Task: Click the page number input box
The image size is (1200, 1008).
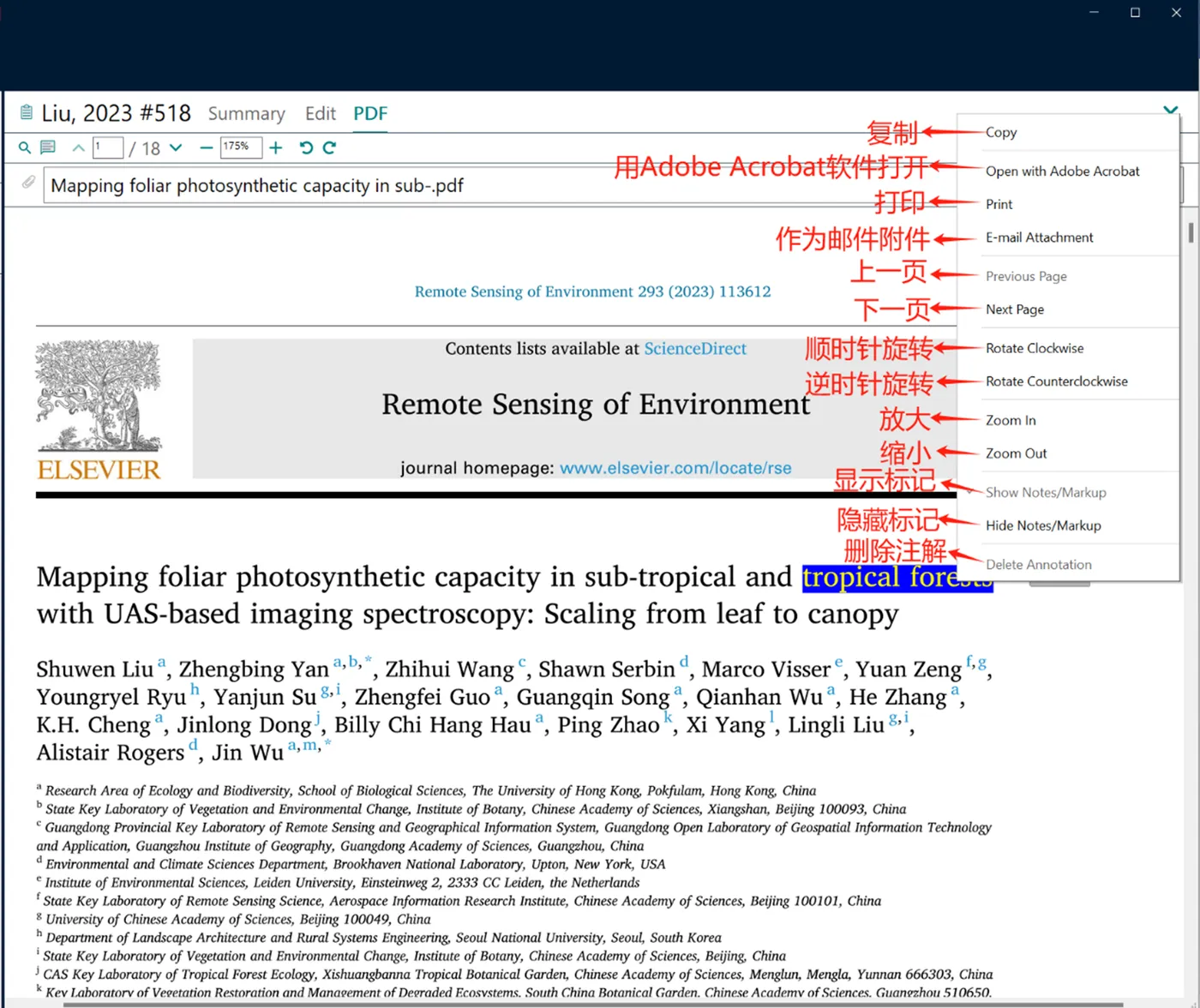Action: [108, 147]
